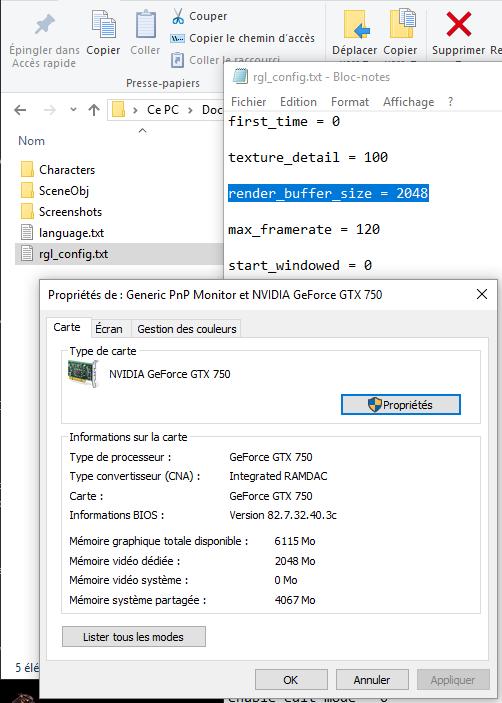
Task: Click the Integrated RAMDAC value
Action: (x=278, y=476)
